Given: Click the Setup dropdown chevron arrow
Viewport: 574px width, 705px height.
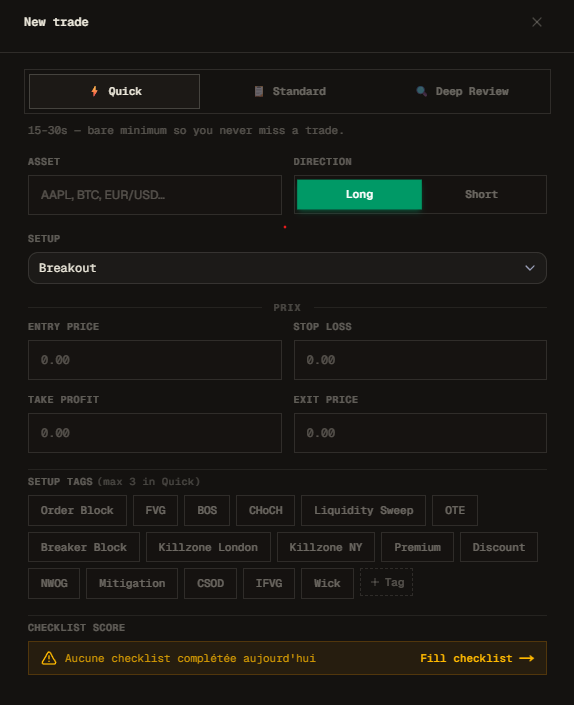Looking at the screenshot, I should (530, 268).
